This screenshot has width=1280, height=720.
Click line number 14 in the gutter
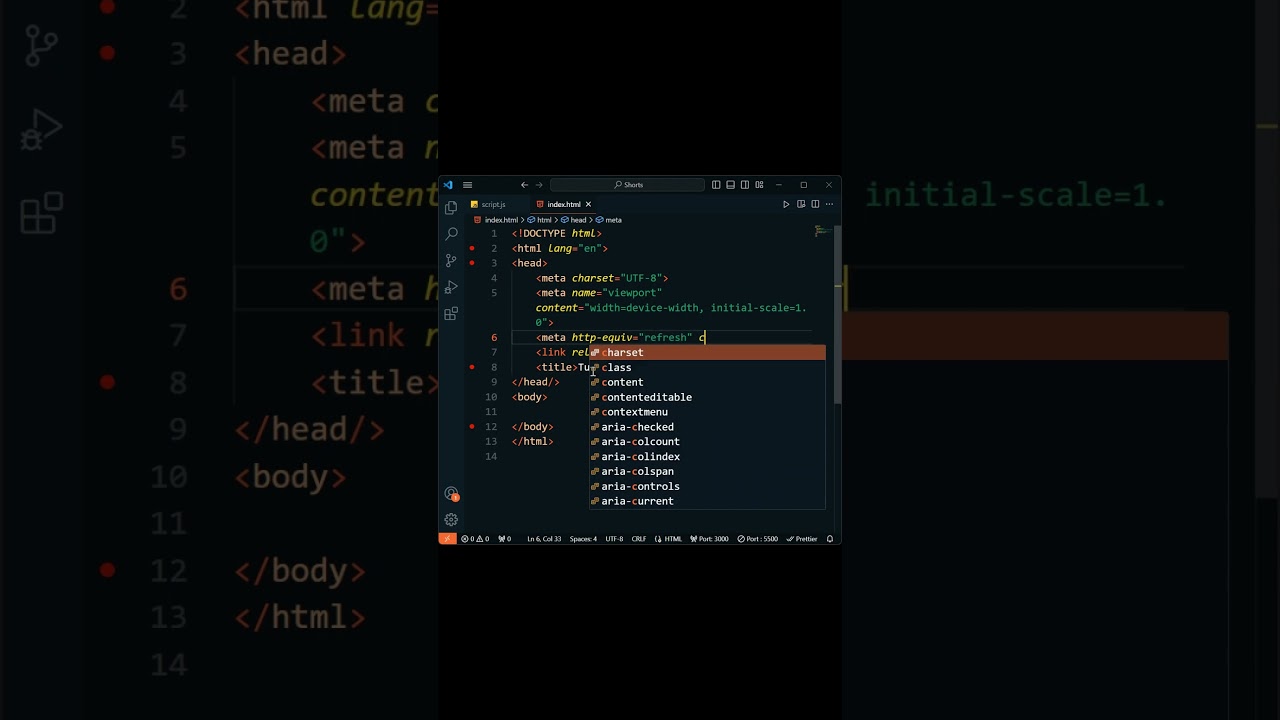[x=491, y=457]
